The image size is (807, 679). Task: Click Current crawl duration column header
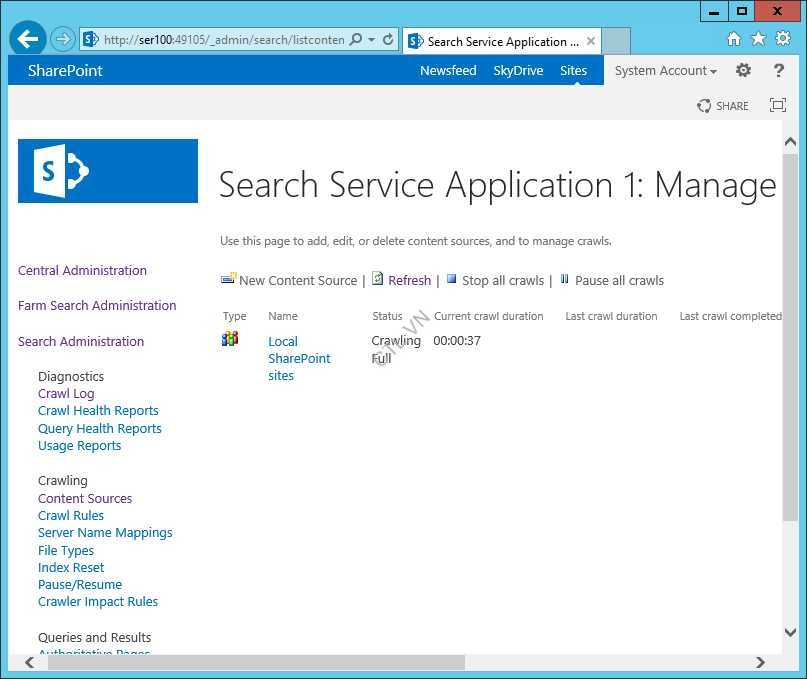coord(488,316)
